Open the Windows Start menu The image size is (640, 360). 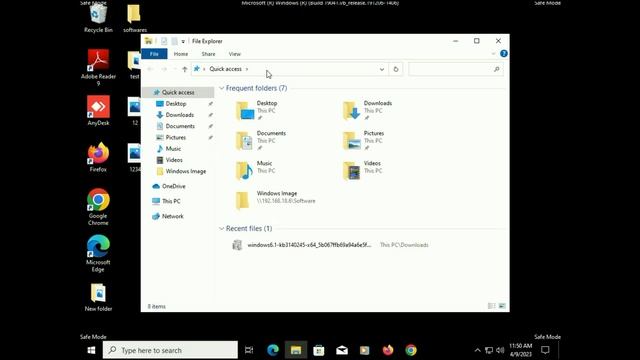click(x=91, y=350)
